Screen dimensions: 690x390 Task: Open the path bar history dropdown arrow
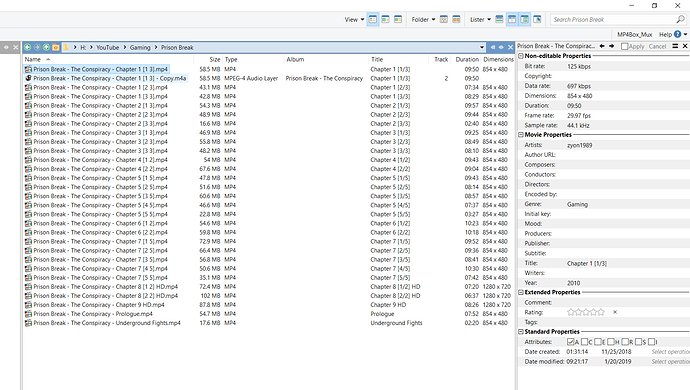point(482,47)
